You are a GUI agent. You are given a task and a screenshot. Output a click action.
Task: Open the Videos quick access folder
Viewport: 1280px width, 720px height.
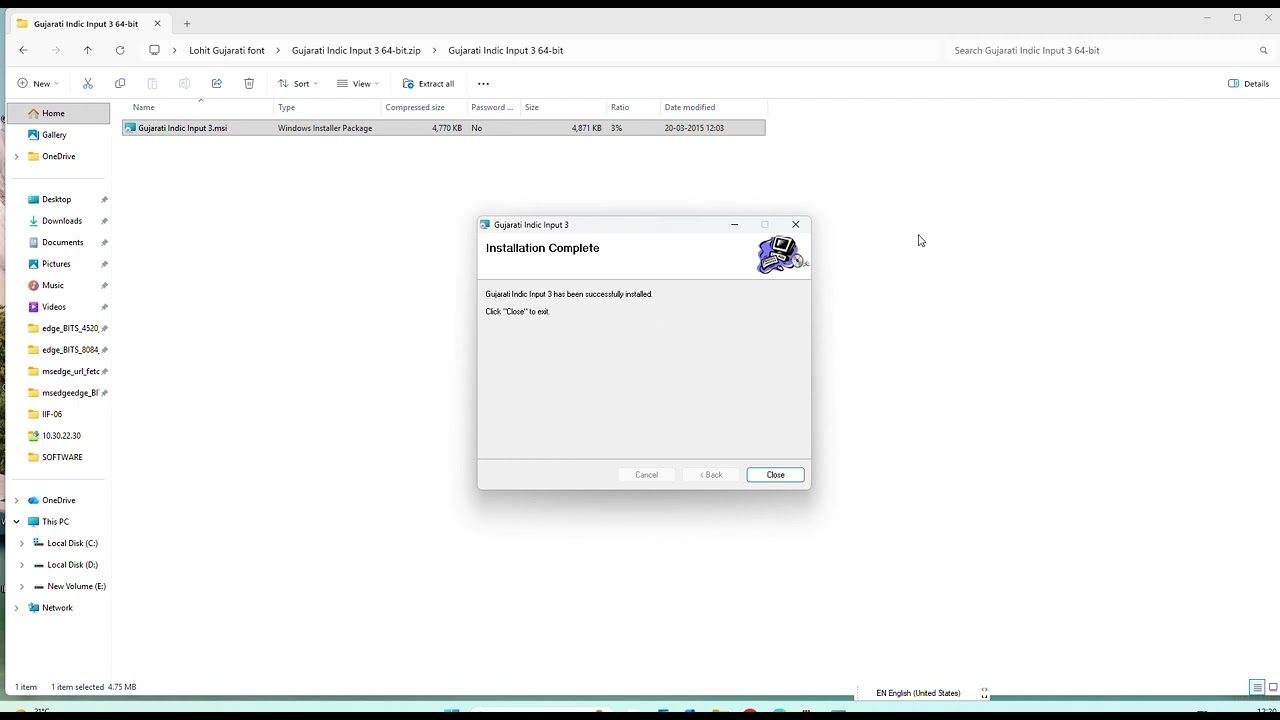[x=54, y=307]
